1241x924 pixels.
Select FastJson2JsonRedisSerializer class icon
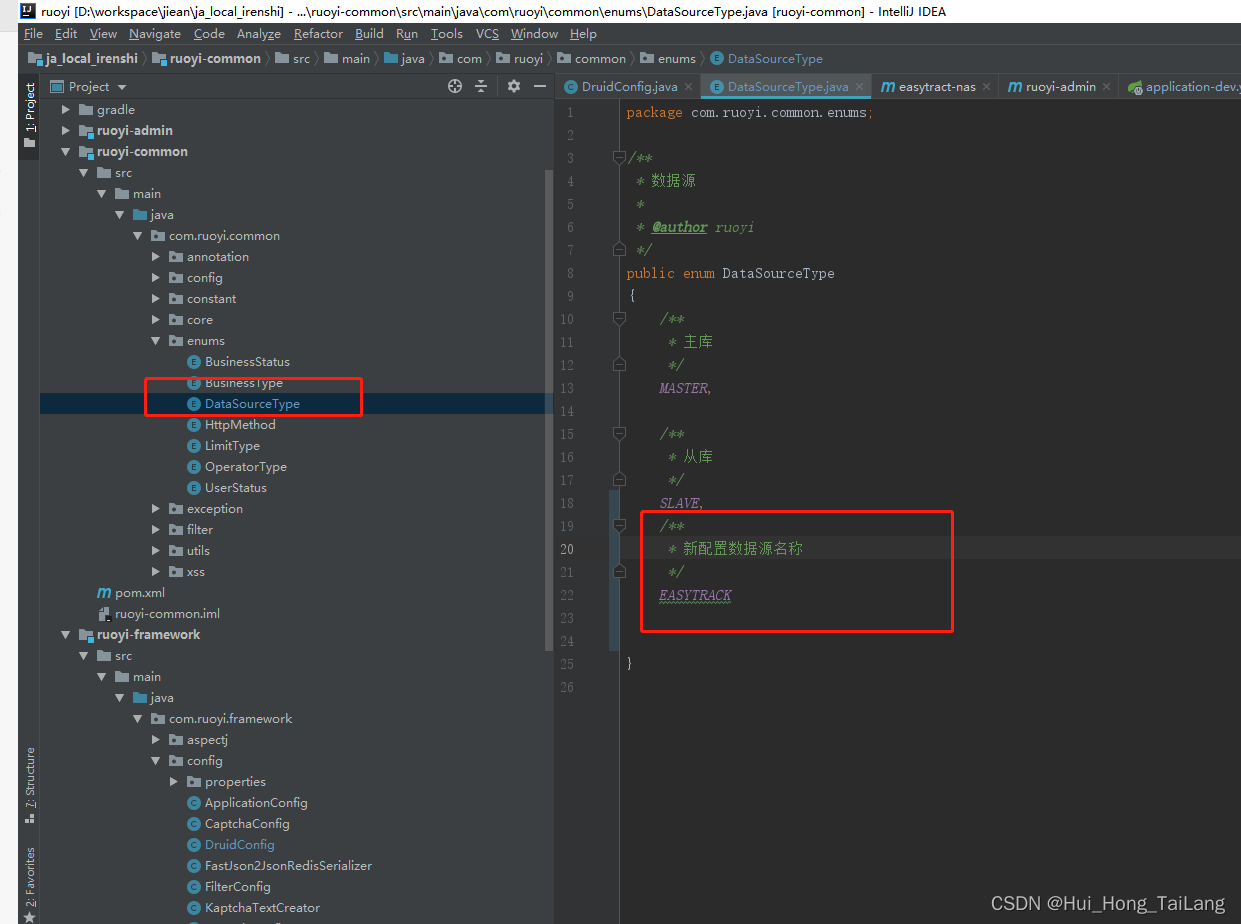pyautogui.click(x=195, y=866)
